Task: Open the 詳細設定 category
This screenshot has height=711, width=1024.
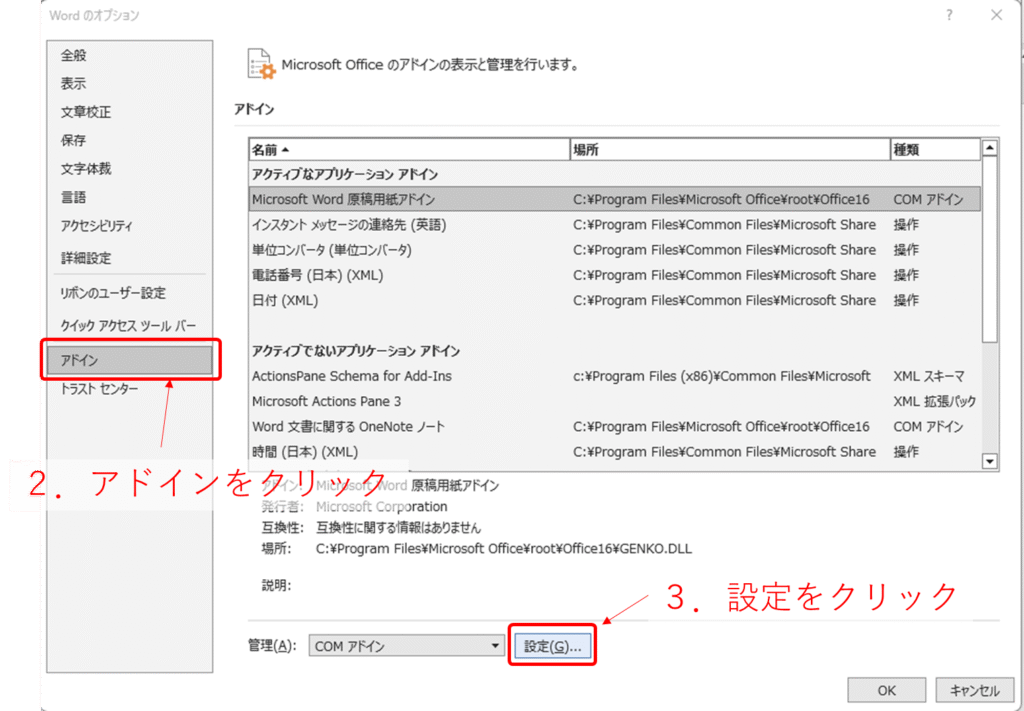Action: click(86, 258)
